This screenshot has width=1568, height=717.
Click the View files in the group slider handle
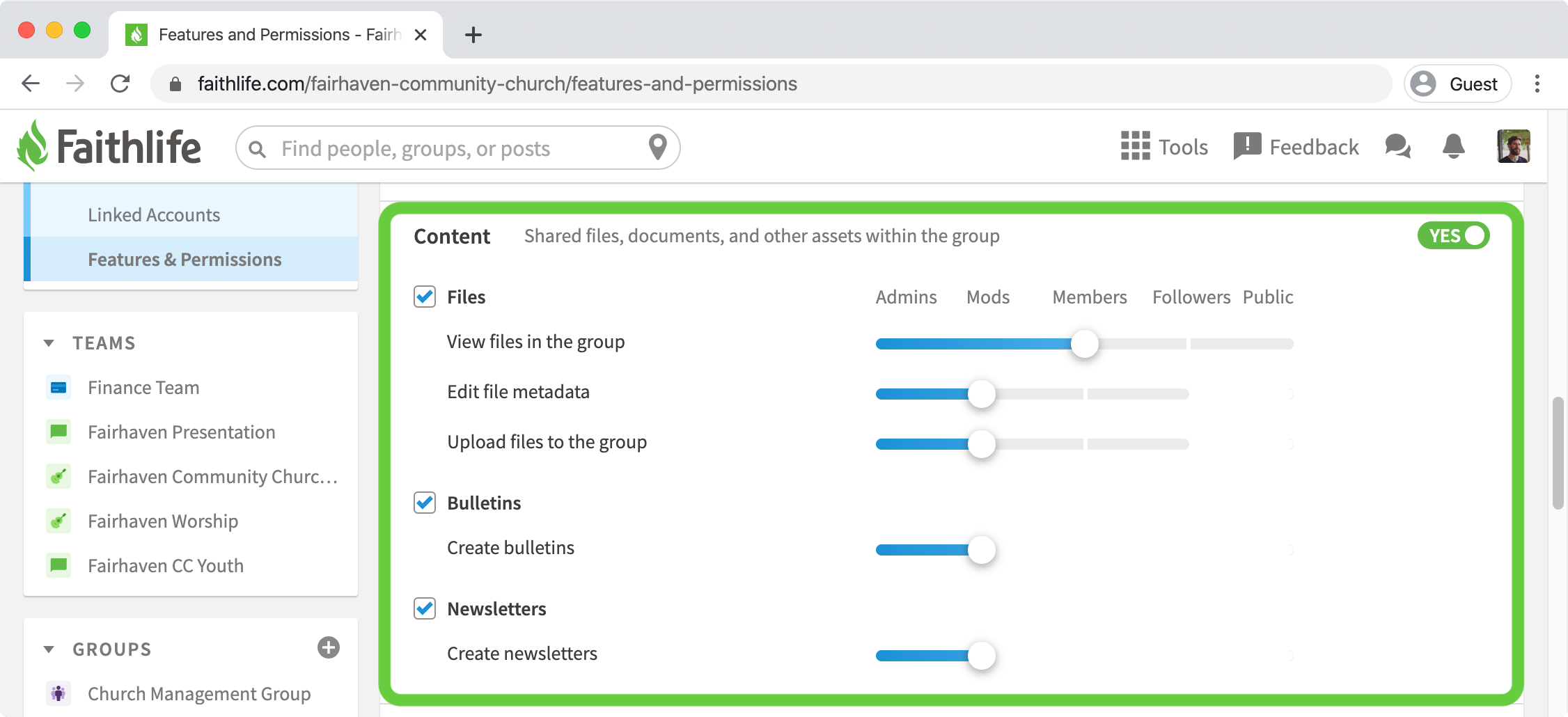coord(1084,343)
